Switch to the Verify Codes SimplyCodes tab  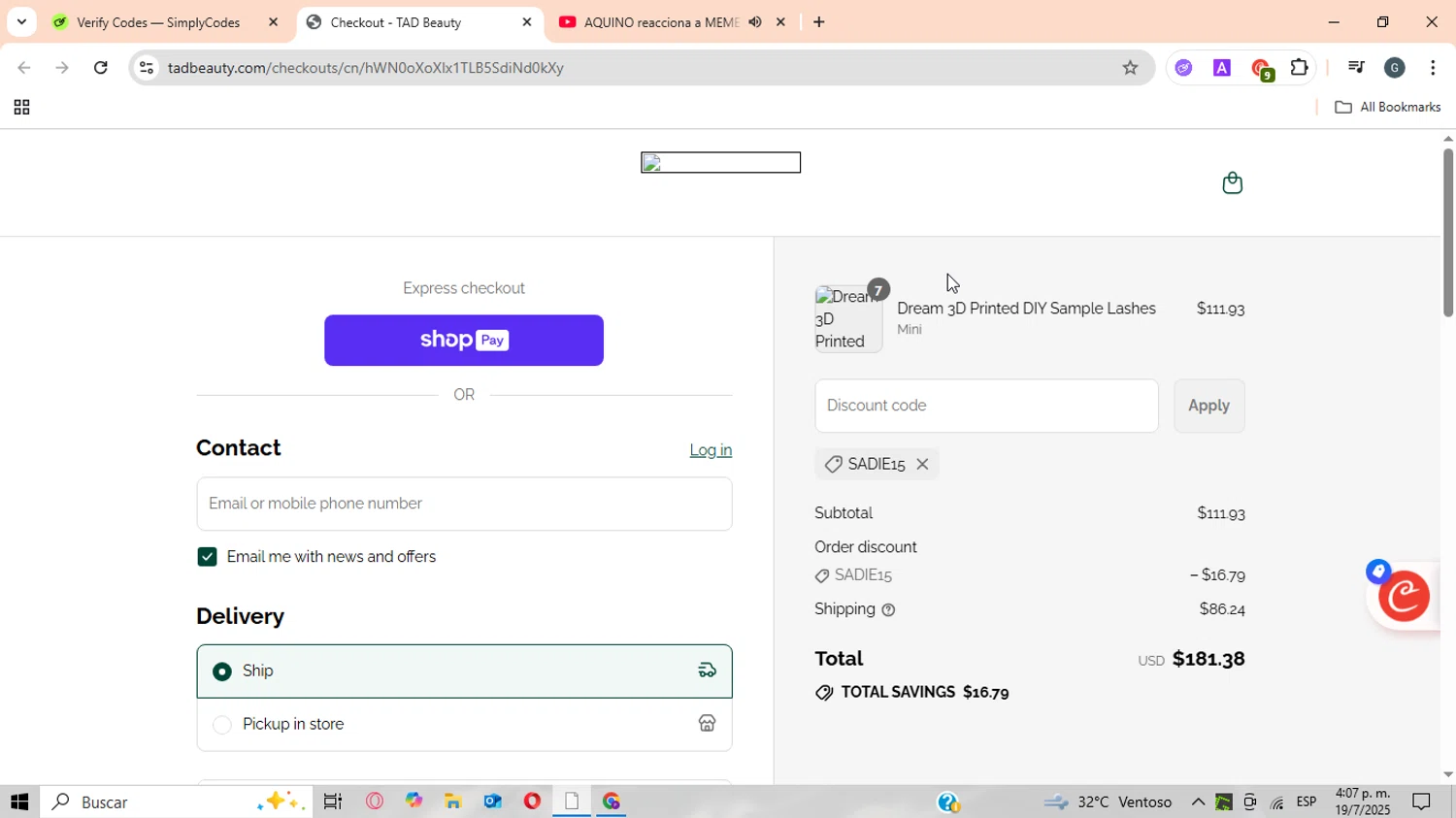(160, 22)
